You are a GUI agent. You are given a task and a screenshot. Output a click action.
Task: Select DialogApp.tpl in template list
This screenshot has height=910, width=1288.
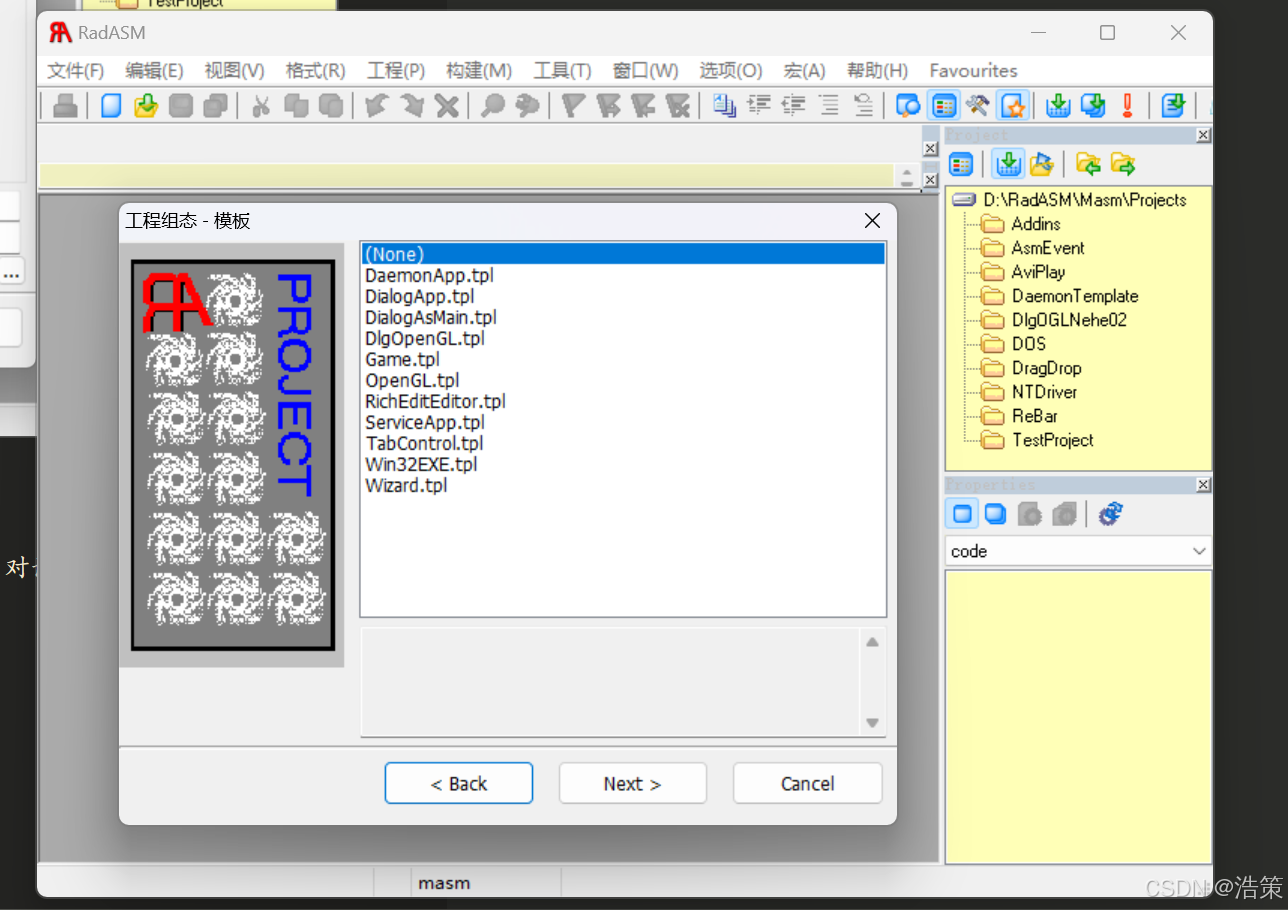pyautogui.click(x=419, y=296)
